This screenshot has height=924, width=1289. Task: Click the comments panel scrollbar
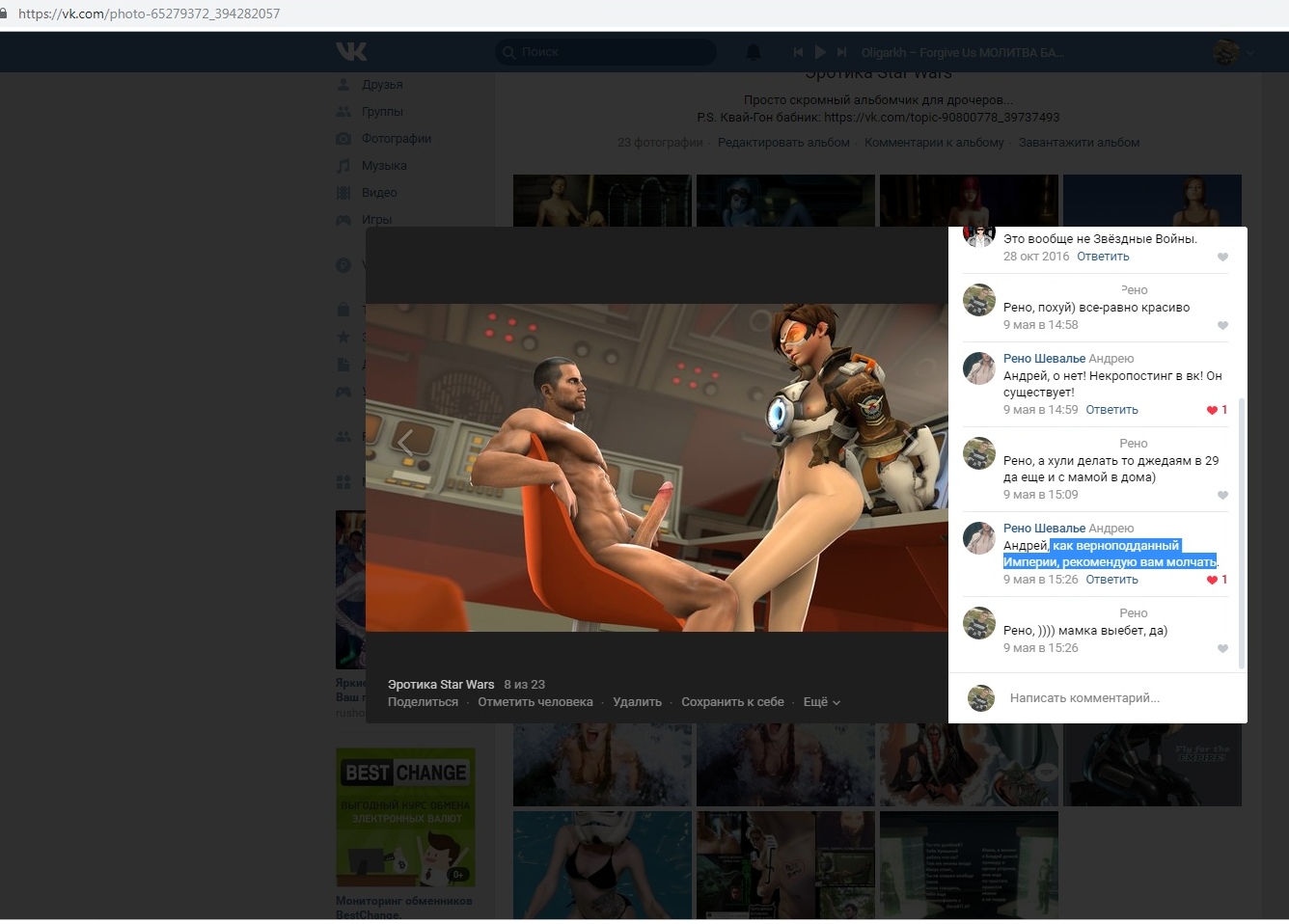click(x=1242, y=532)
